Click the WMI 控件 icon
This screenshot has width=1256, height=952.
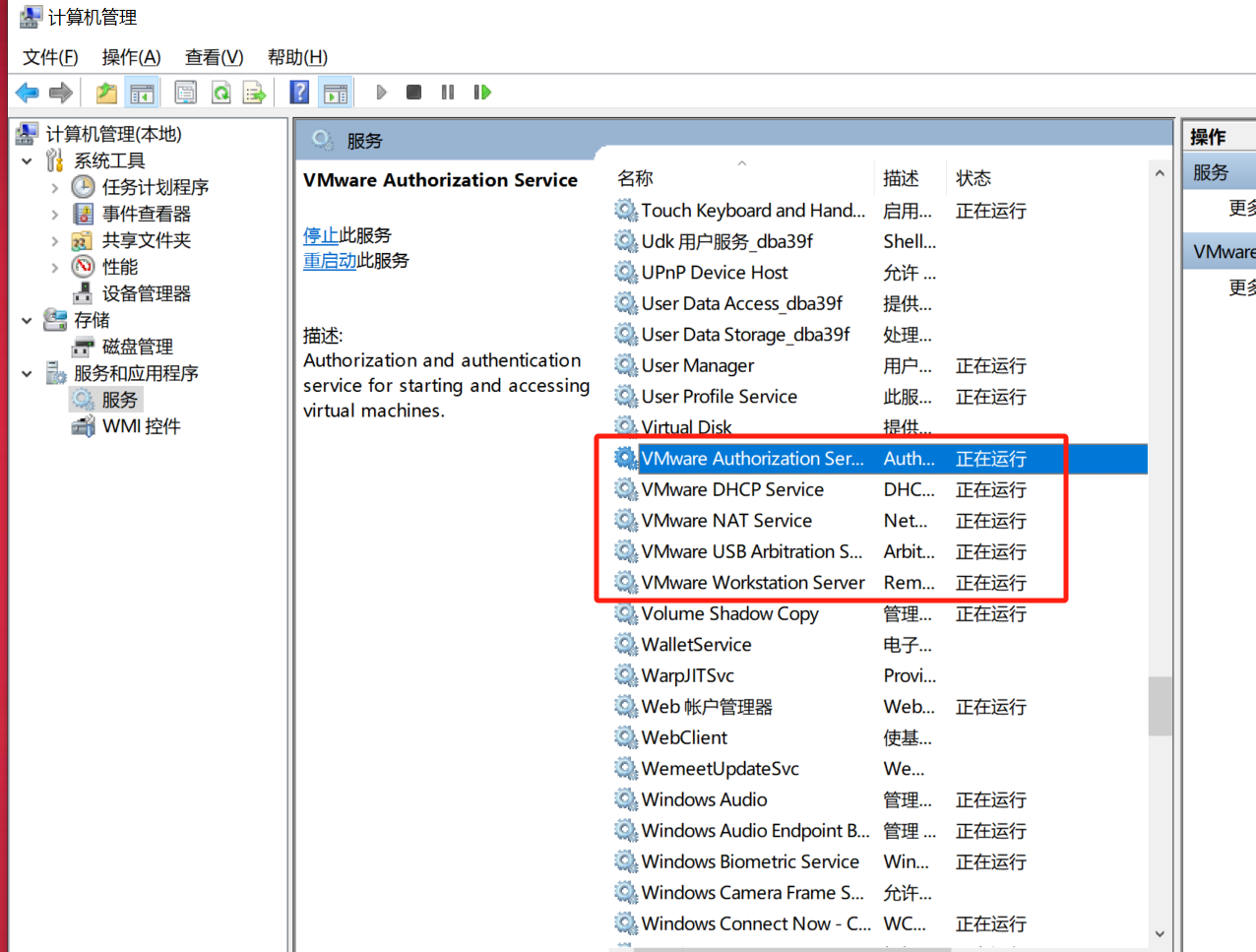(84, 426)
